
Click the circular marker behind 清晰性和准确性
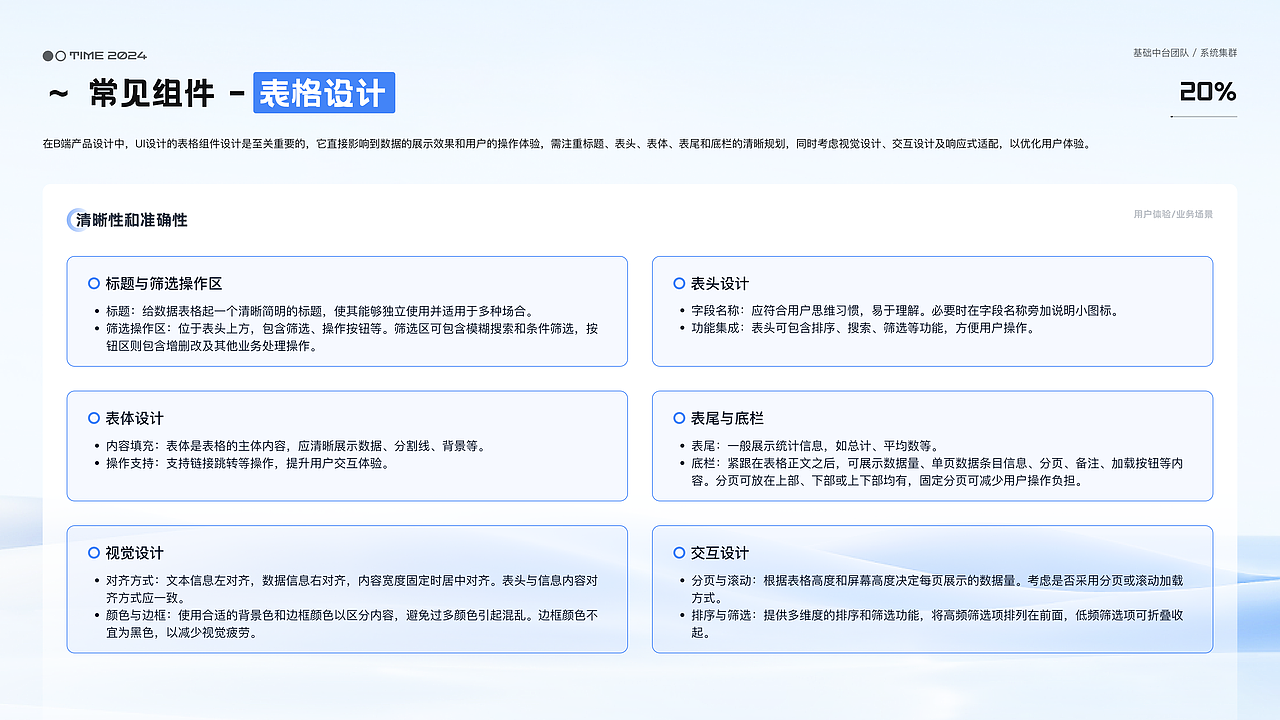pos(76,220)
